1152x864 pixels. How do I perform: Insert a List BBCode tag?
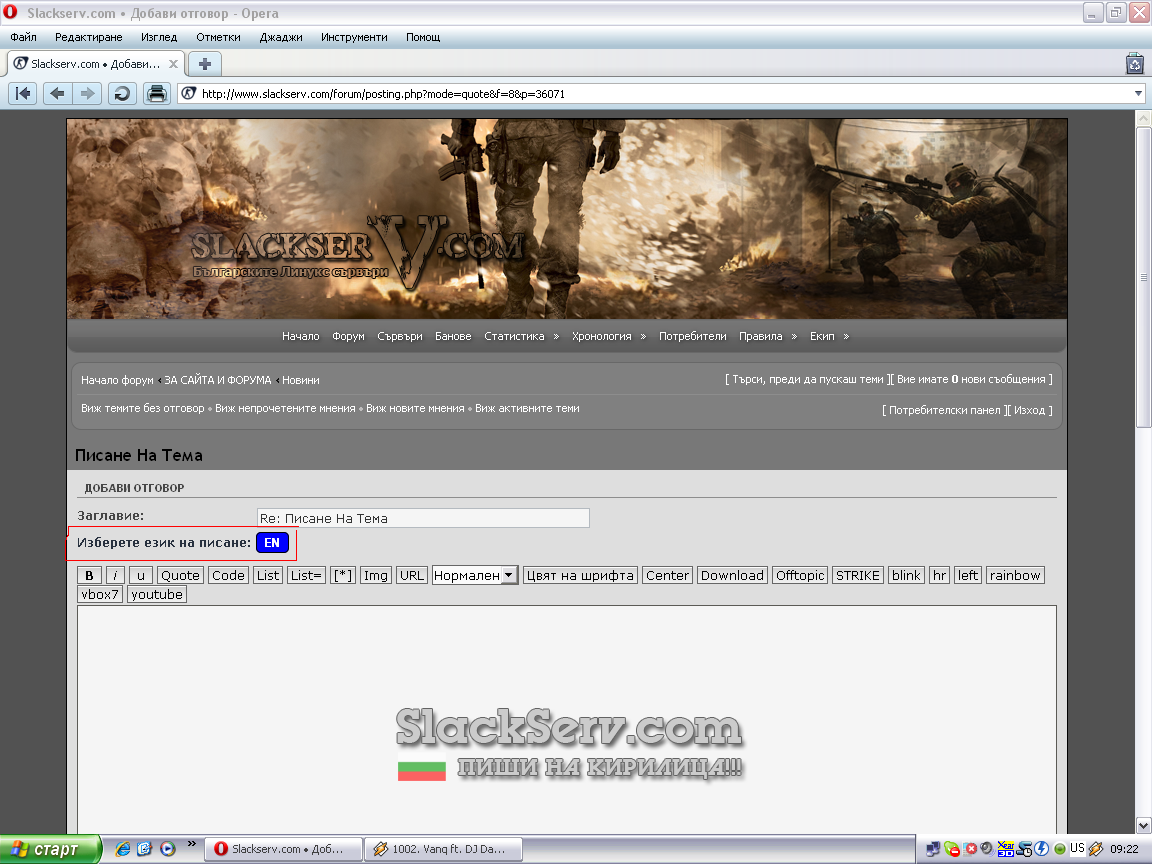(x=268, y=575)
